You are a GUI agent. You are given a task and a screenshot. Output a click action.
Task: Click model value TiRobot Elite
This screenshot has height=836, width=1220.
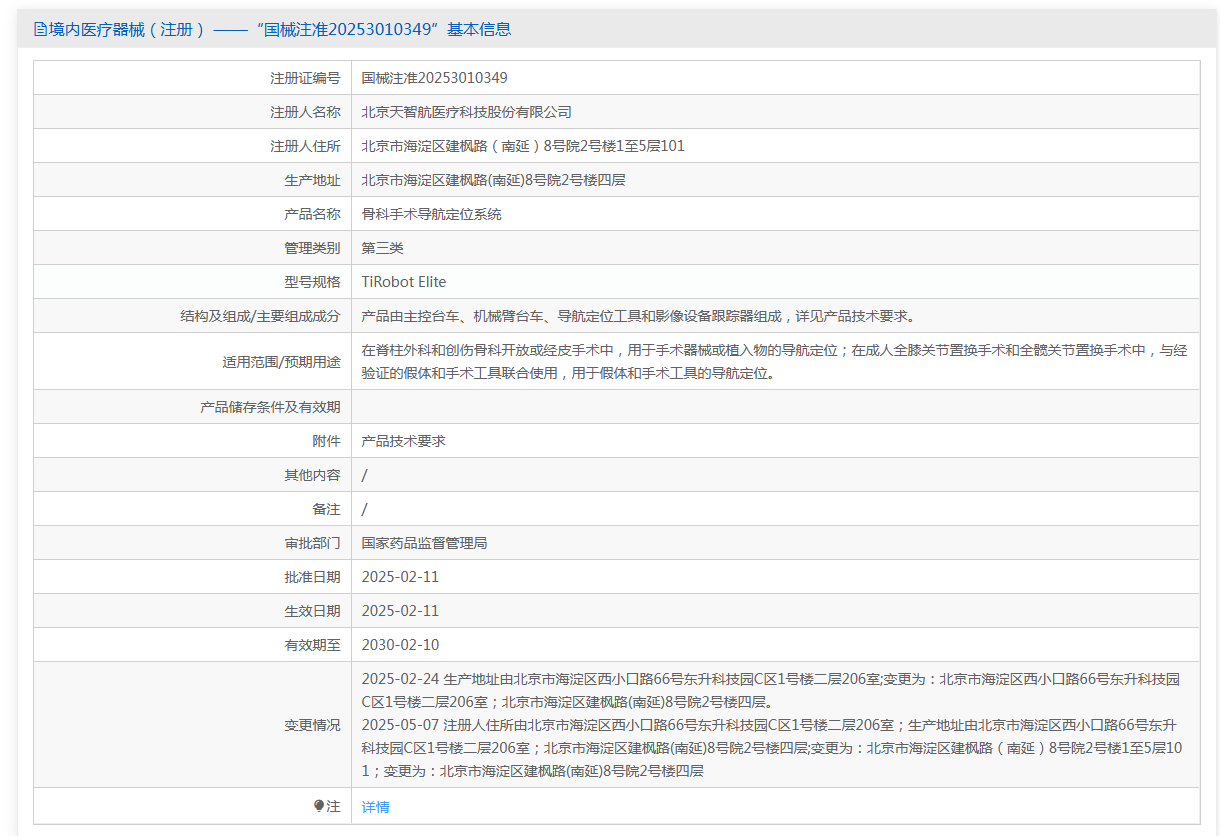403,282
